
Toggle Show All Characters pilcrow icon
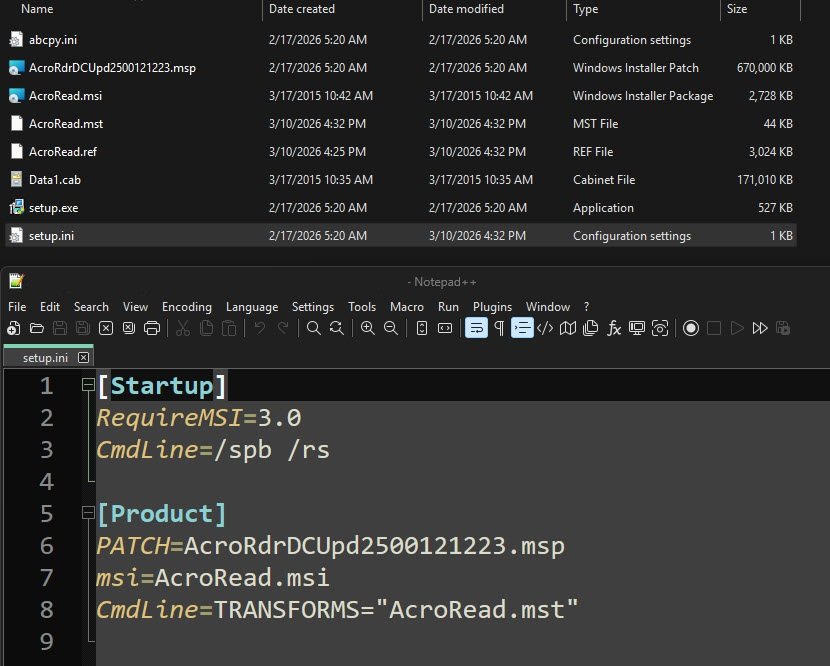click(499, 328)
